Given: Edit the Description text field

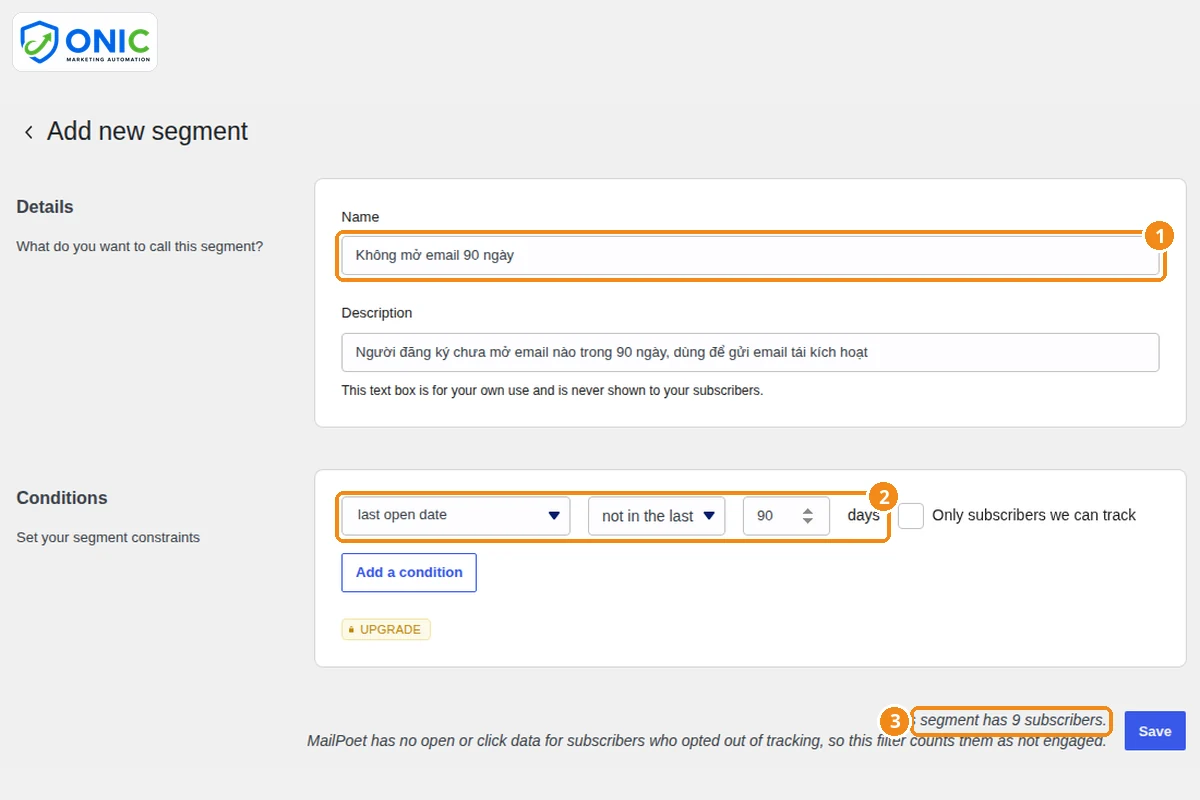Looking at the screenshot, I should click(750, 352).
